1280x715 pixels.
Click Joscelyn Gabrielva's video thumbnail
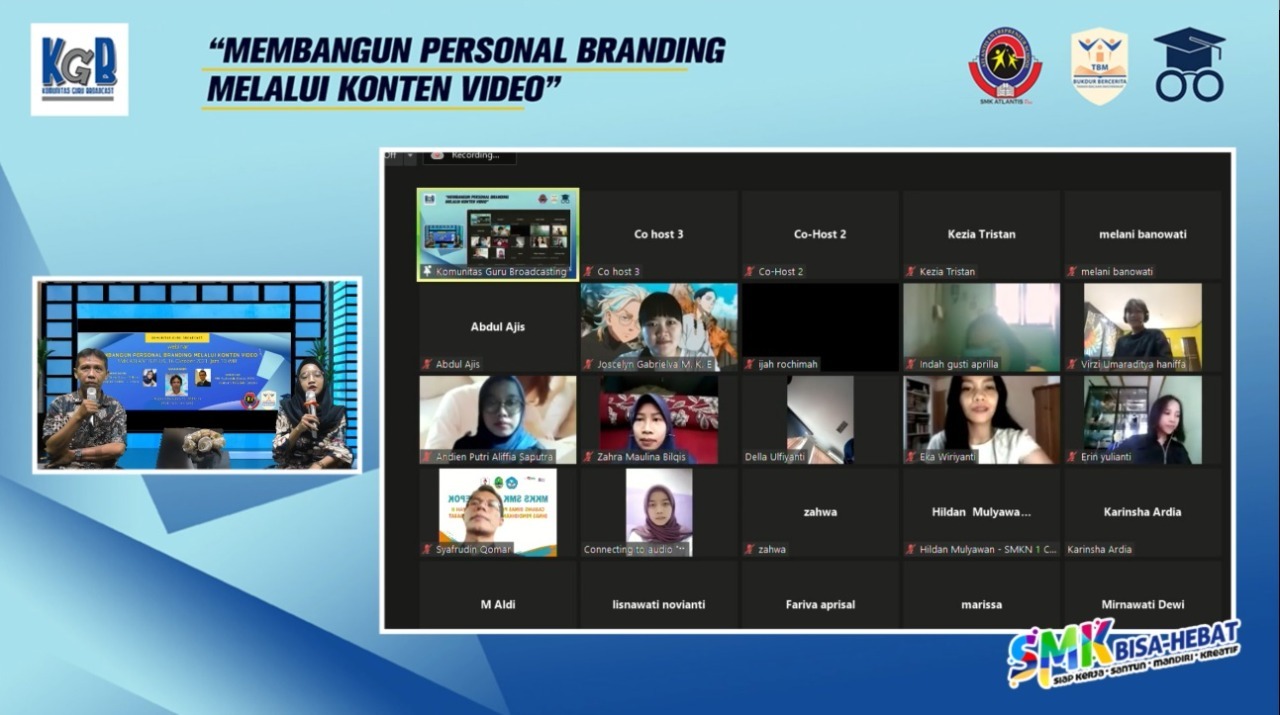(658, 325)
